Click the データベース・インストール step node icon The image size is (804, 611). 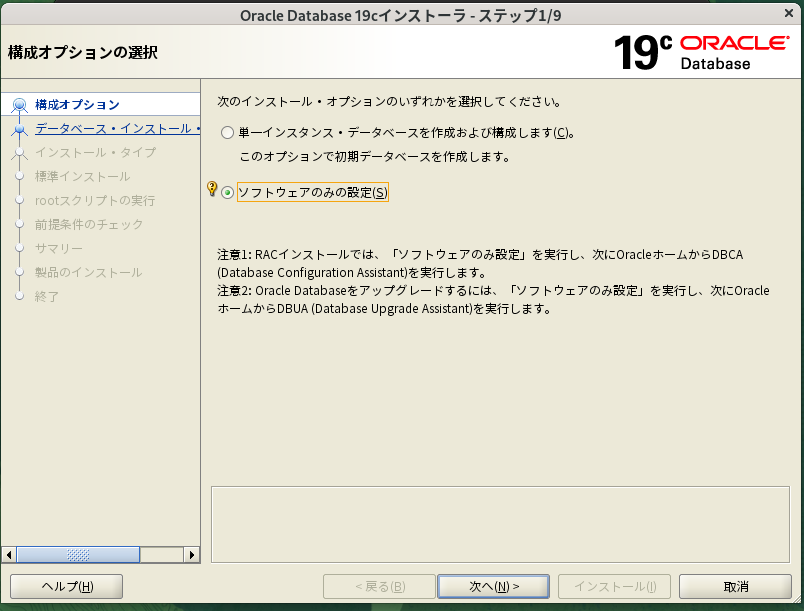(19, 130)
